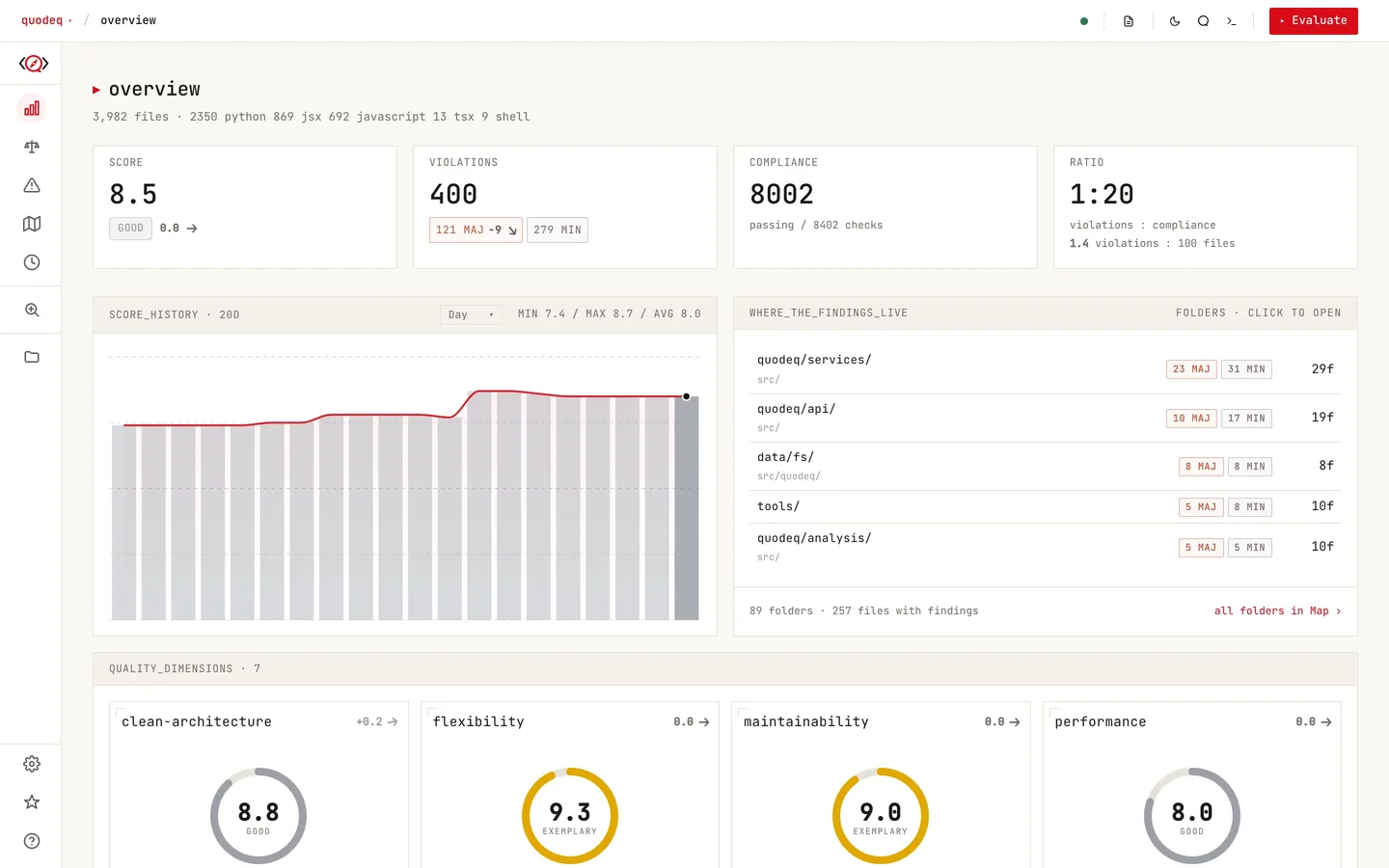1389x868 pixels.
Task: Open the data/fs/ folder row
Action: pos(1046,466)
